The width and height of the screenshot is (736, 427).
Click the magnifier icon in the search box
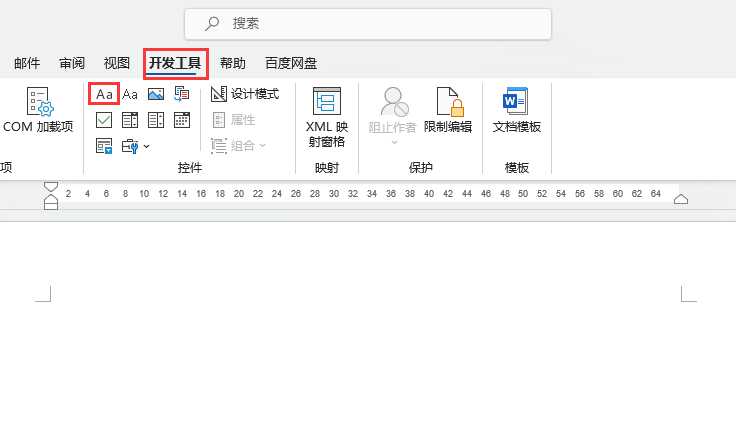[x=212, y=23]
